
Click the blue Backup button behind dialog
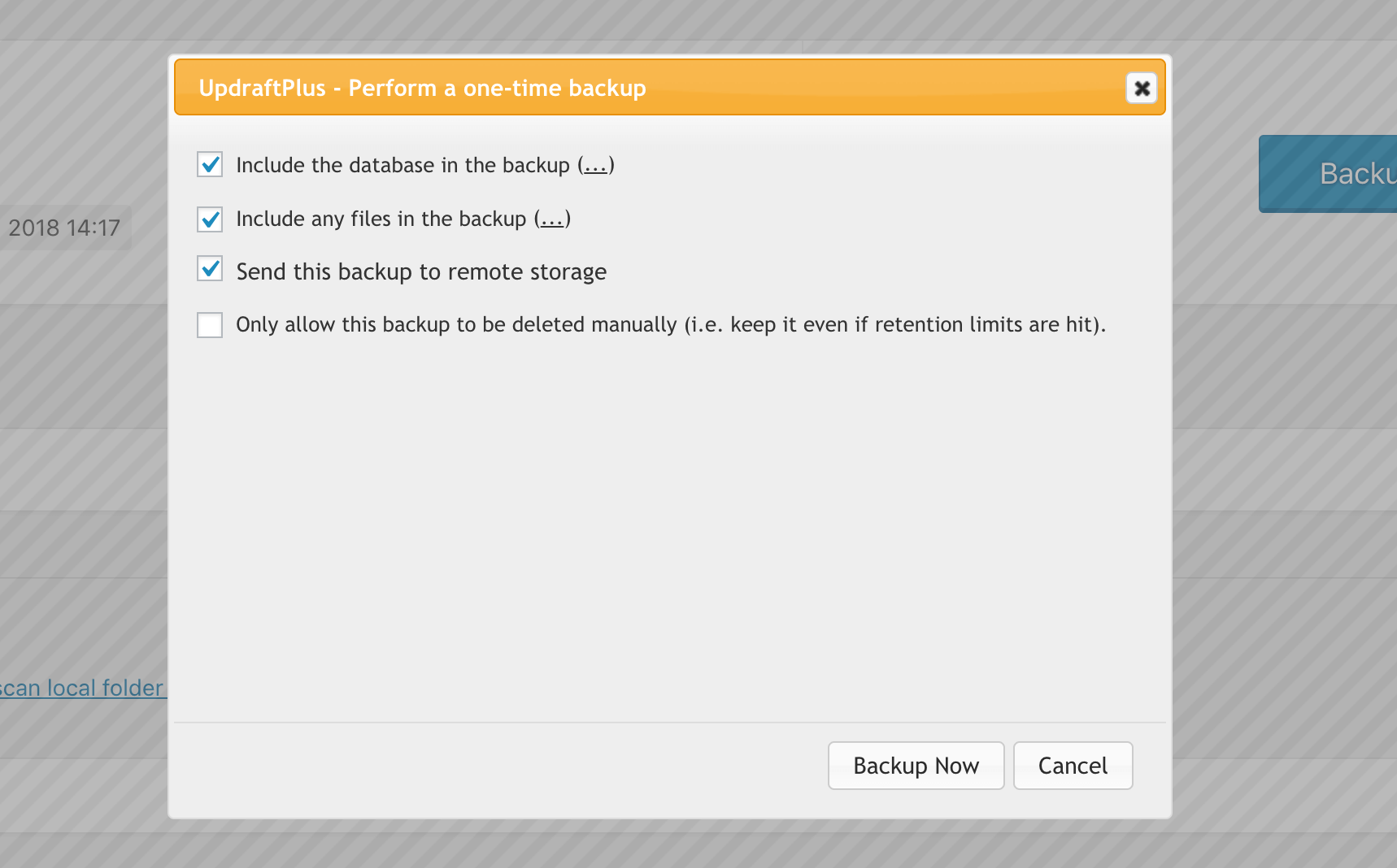pos(1328,174)
